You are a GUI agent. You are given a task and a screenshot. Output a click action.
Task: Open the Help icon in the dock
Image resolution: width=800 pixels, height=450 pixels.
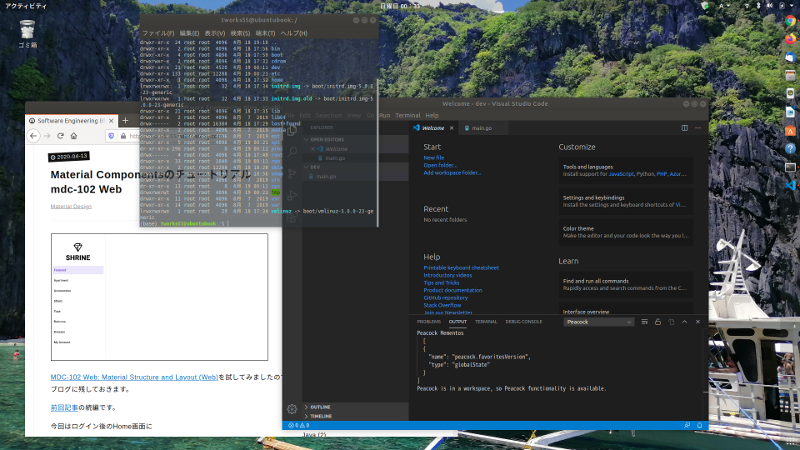790,149
